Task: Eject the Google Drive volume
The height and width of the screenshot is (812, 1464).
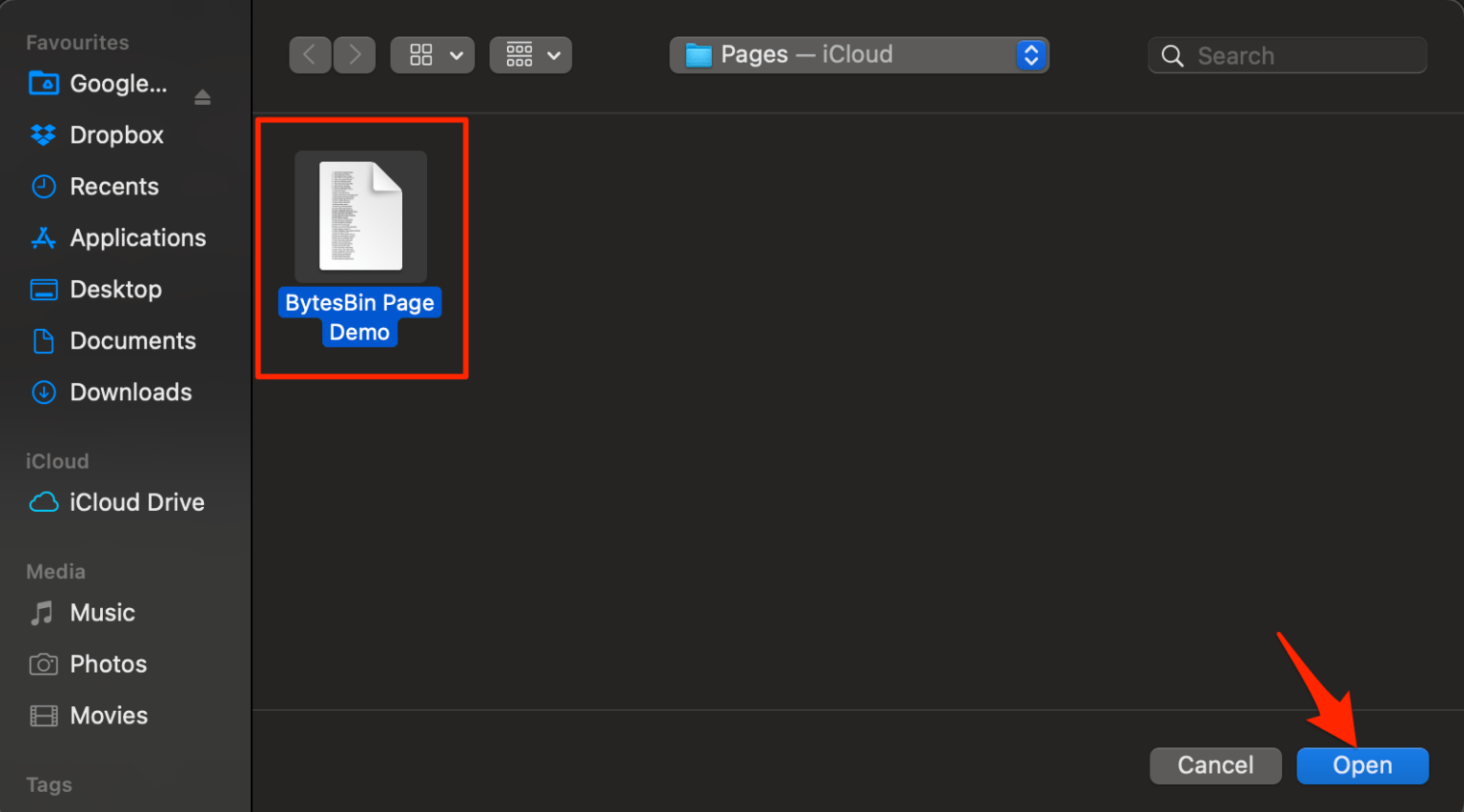Action: [x=202, y=95]
